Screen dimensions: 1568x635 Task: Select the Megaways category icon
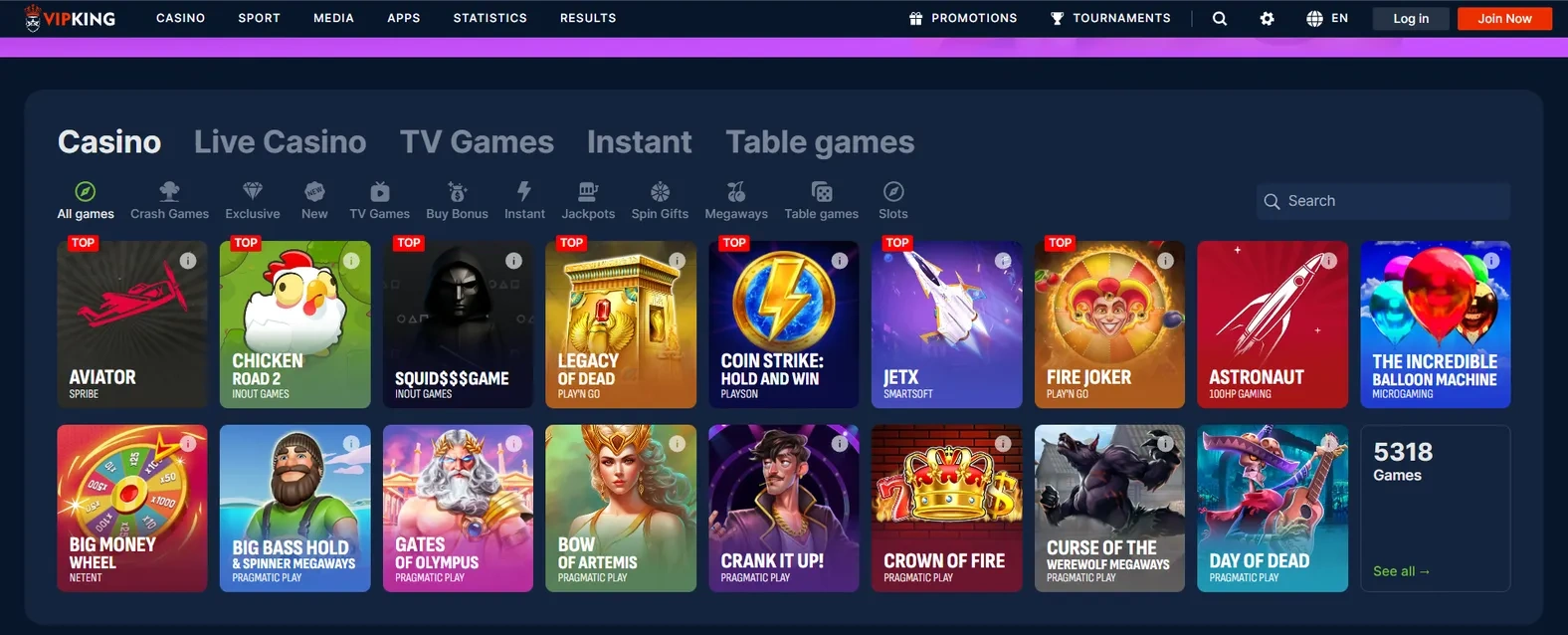[x=736, y=191]
